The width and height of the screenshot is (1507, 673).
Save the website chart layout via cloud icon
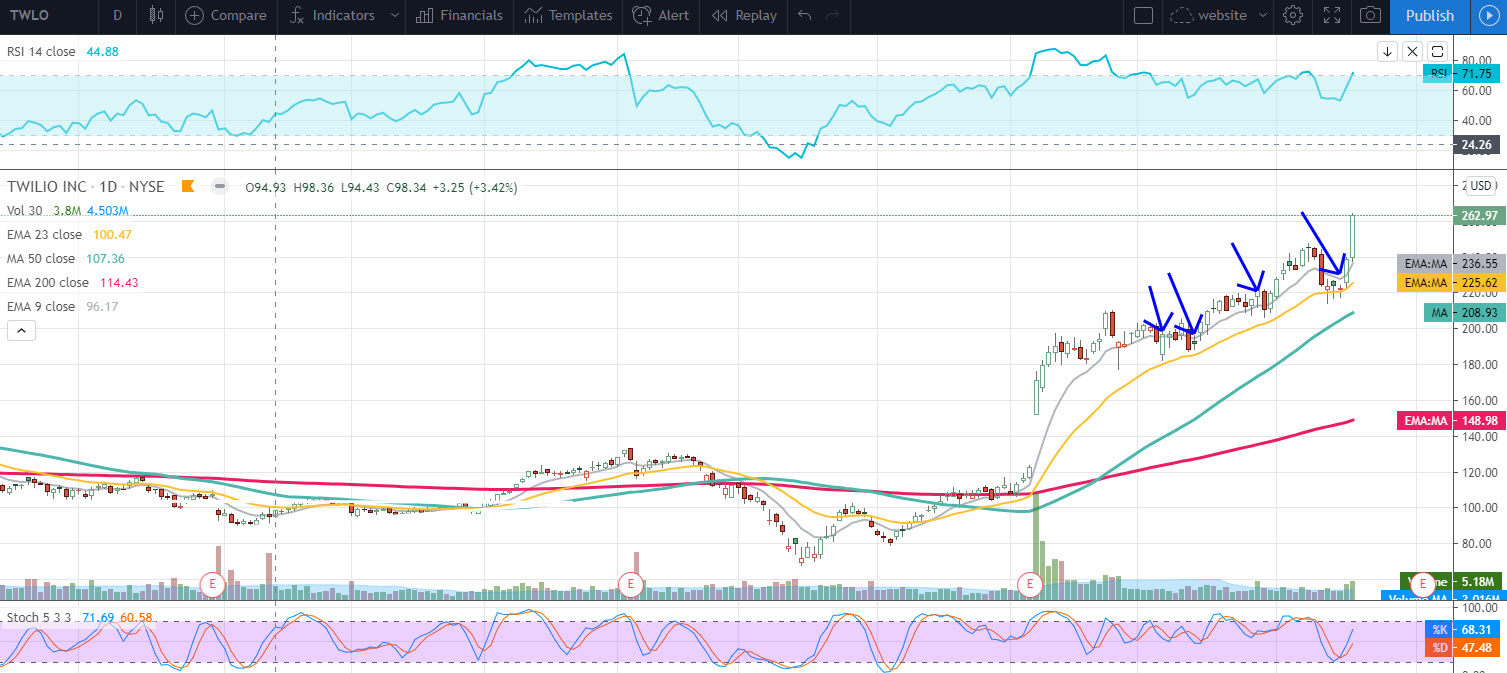click(x=1182, y=15)
